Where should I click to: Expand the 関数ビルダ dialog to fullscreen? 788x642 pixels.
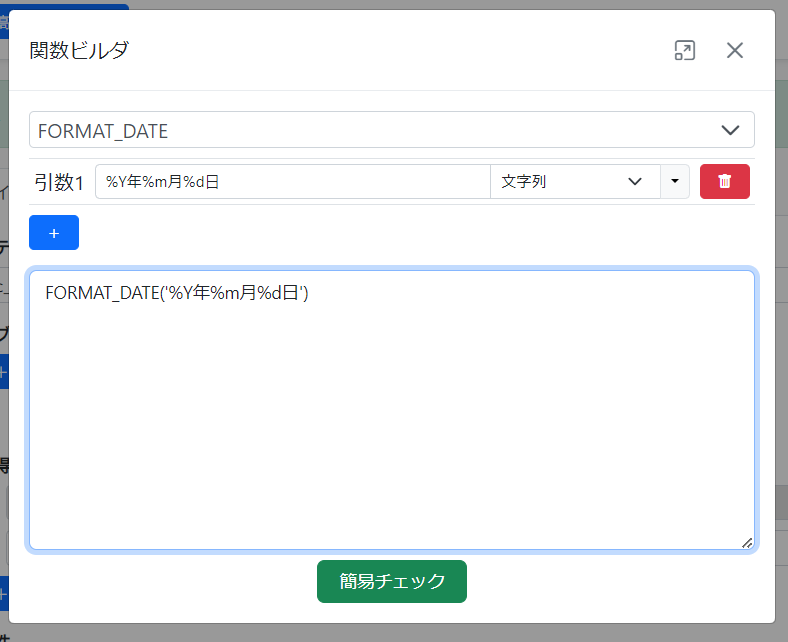point(684,51)
